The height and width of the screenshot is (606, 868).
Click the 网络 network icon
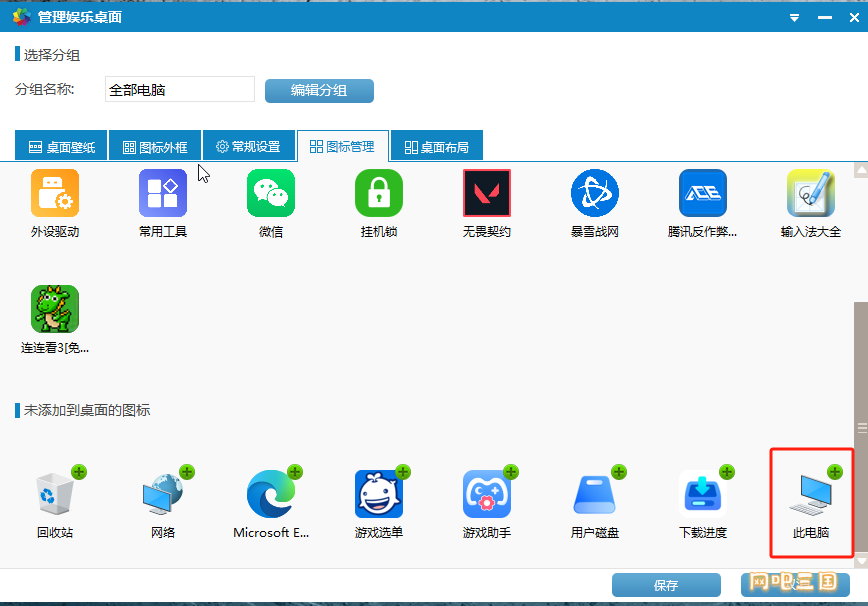163,494
